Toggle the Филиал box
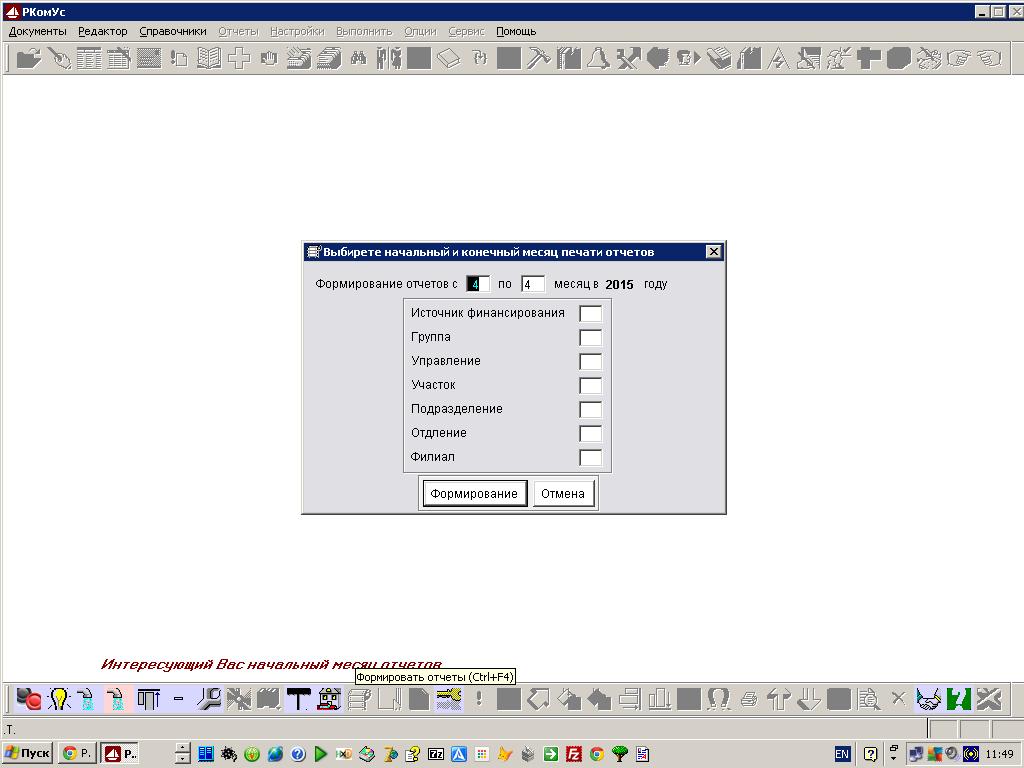This screenshot has width=1024, height=768. click(591, 458)
